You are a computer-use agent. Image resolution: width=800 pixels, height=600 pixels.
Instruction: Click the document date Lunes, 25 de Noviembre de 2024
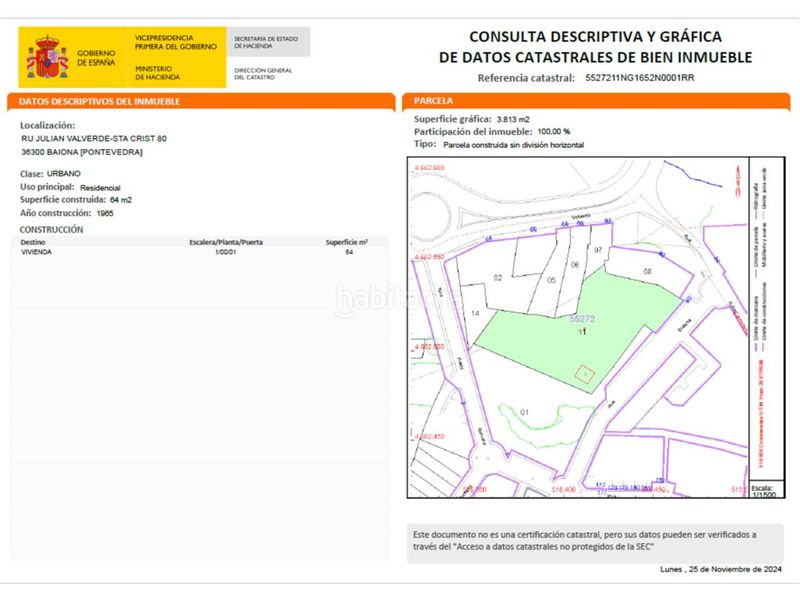(720, 569)
